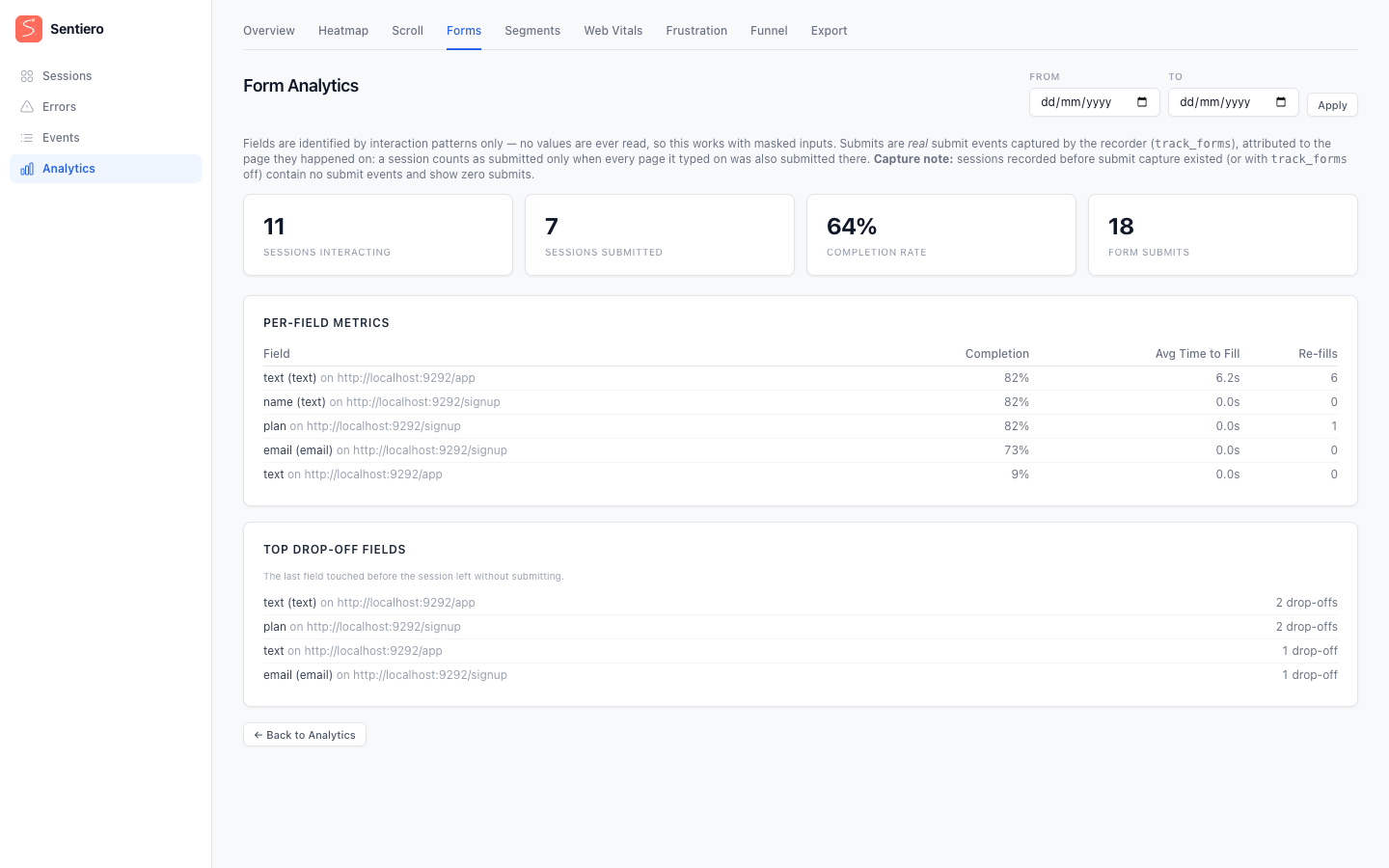Click the Sentiero brand name

(77, 29)
